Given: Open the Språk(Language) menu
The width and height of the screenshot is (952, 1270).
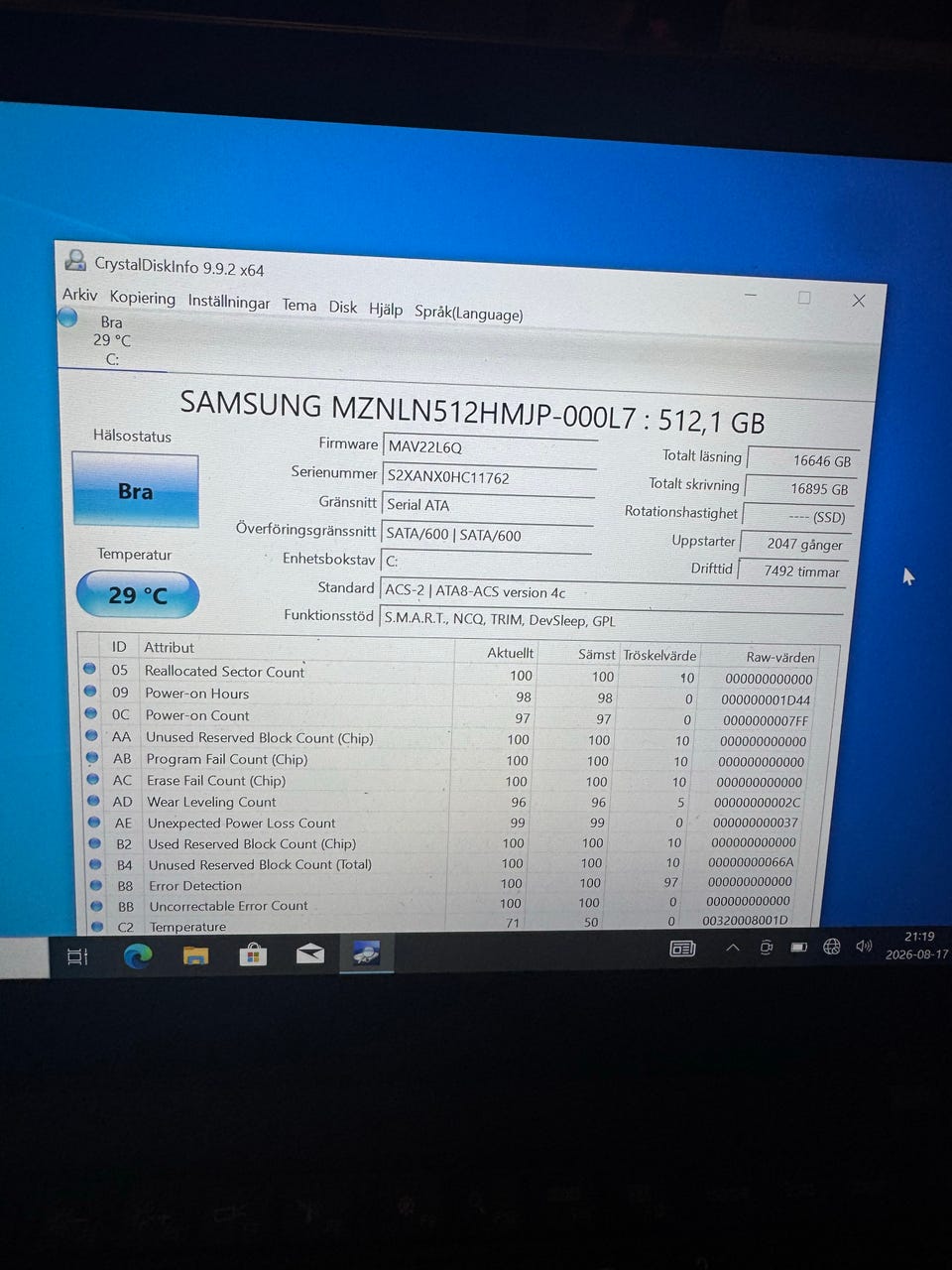Looking at the screenshot, I should point(468,313).
